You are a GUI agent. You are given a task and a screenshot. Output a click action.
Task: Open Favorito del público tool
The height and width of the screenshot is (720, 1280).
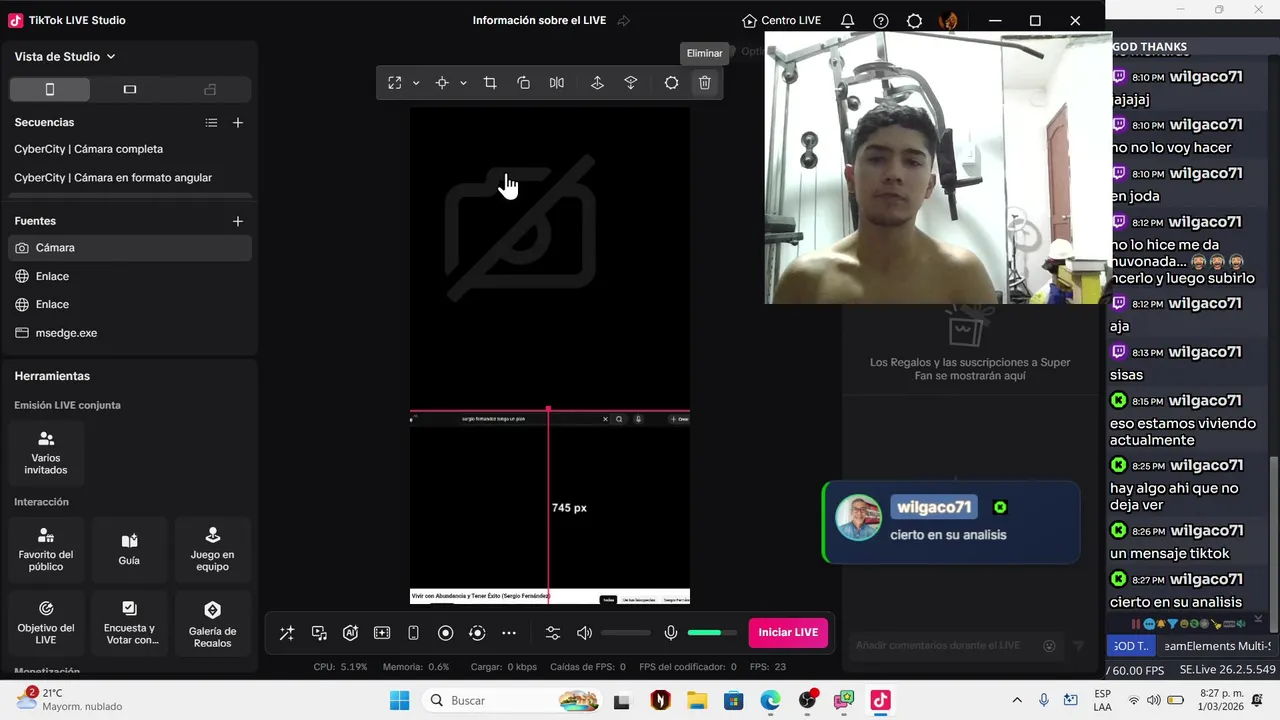point(46,549)
